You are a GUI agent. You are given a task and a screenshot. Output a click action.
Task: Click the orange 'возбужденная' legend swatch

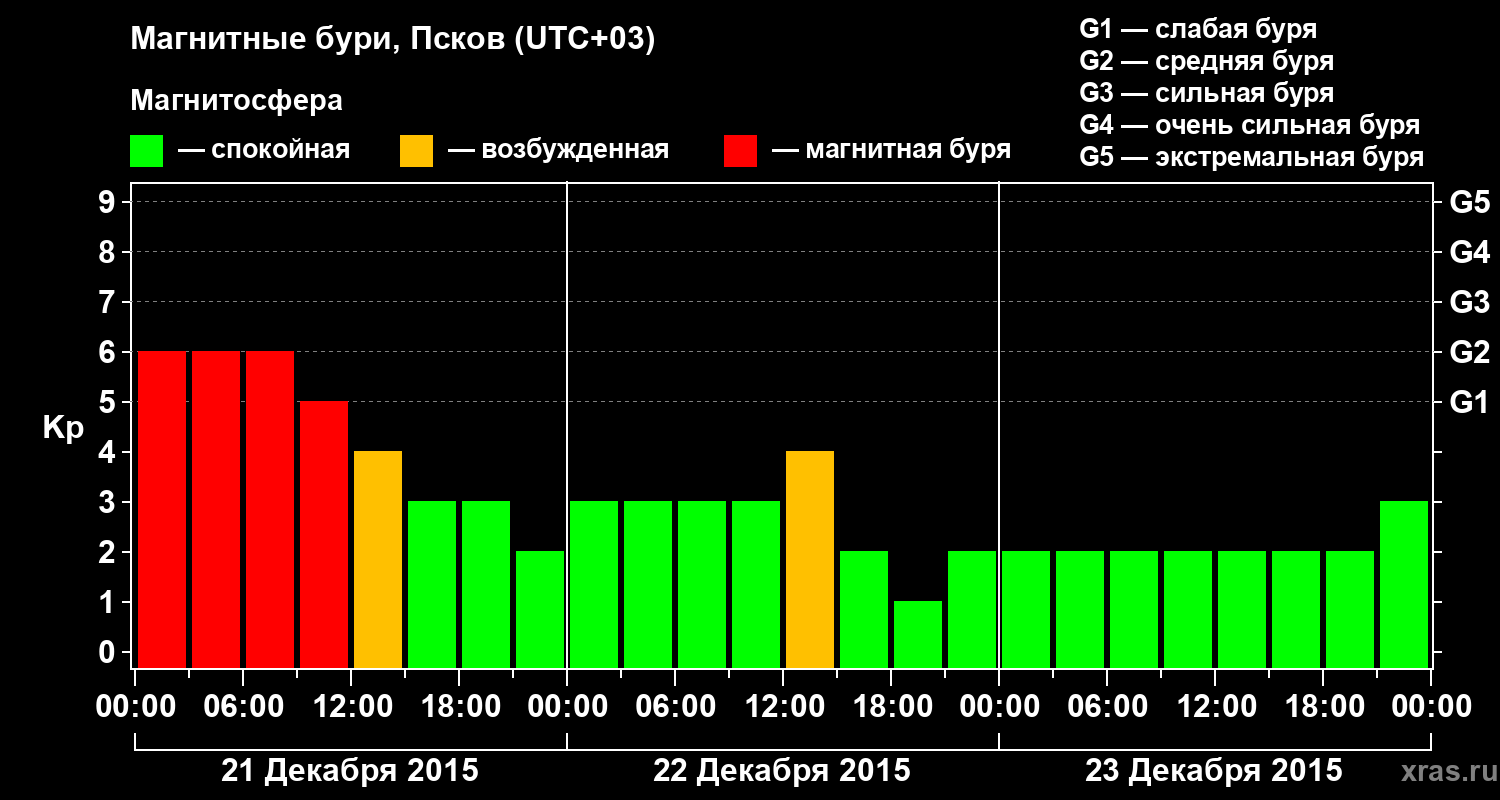pyautogui.click(x=417, y=151)
